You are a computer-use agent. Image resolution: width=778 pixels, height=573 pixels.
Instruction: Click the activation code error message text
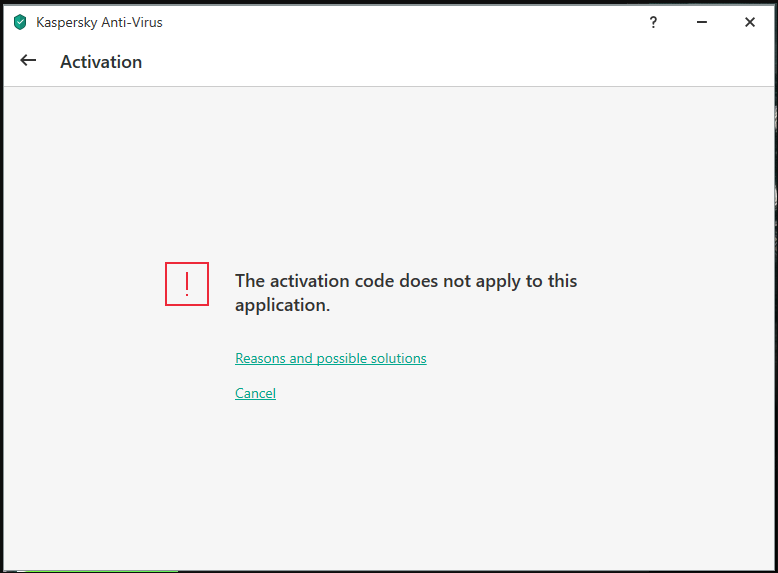(406, 293)
